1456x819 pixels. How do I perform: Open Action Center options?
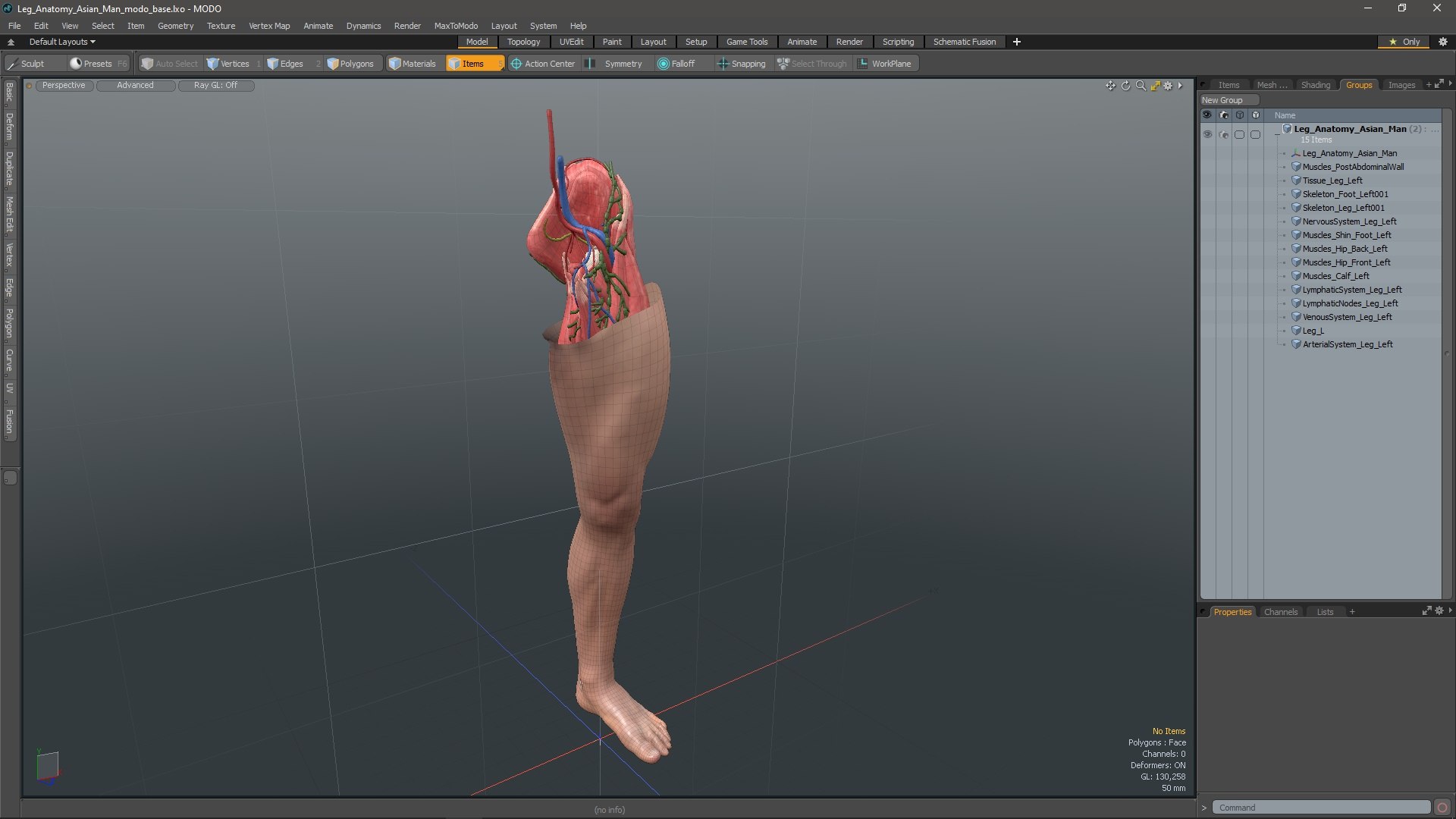tap(543, 64)
